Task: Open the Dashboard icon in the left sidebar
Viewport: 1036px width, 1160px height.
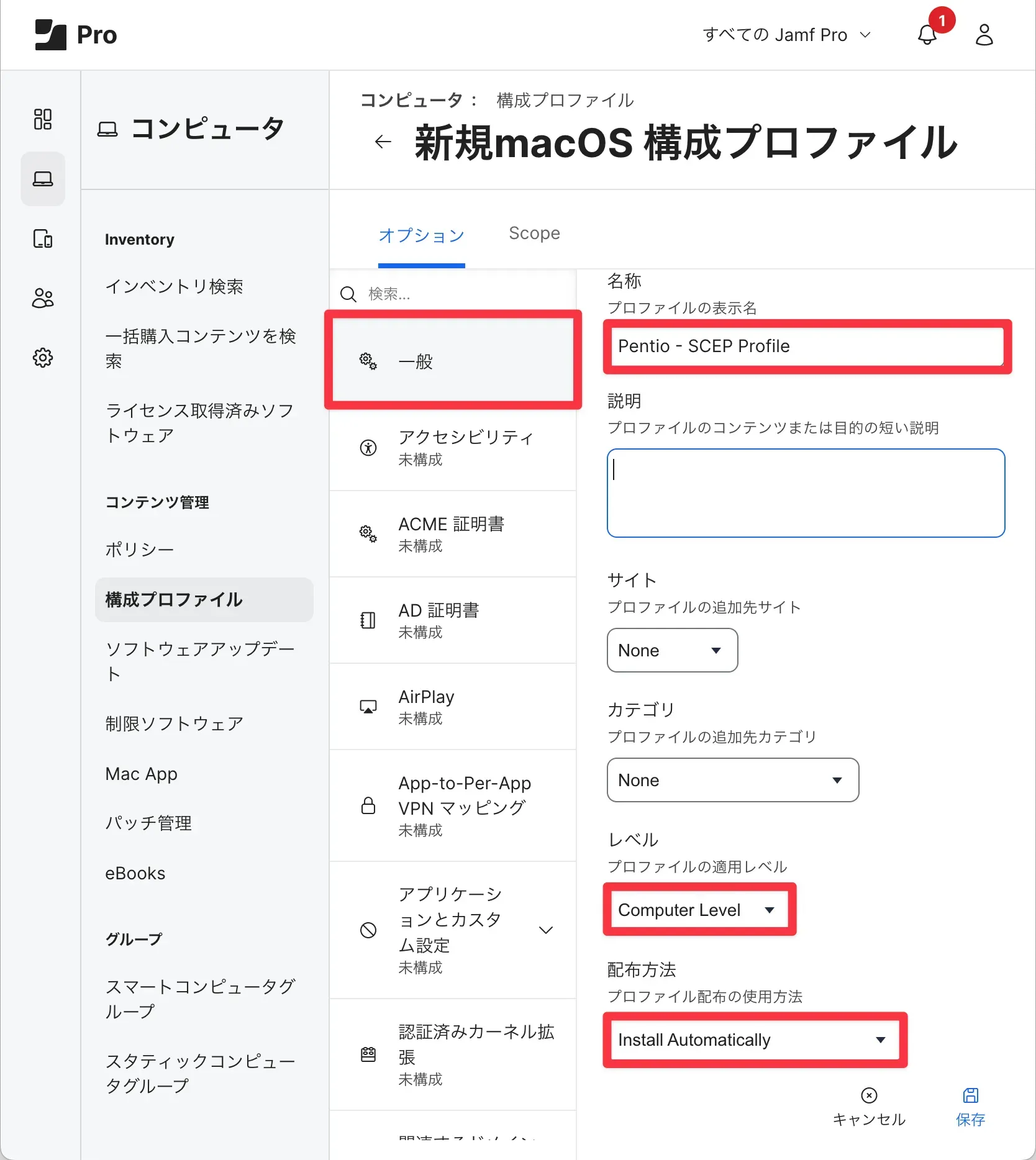Action: tap(42, 119)
